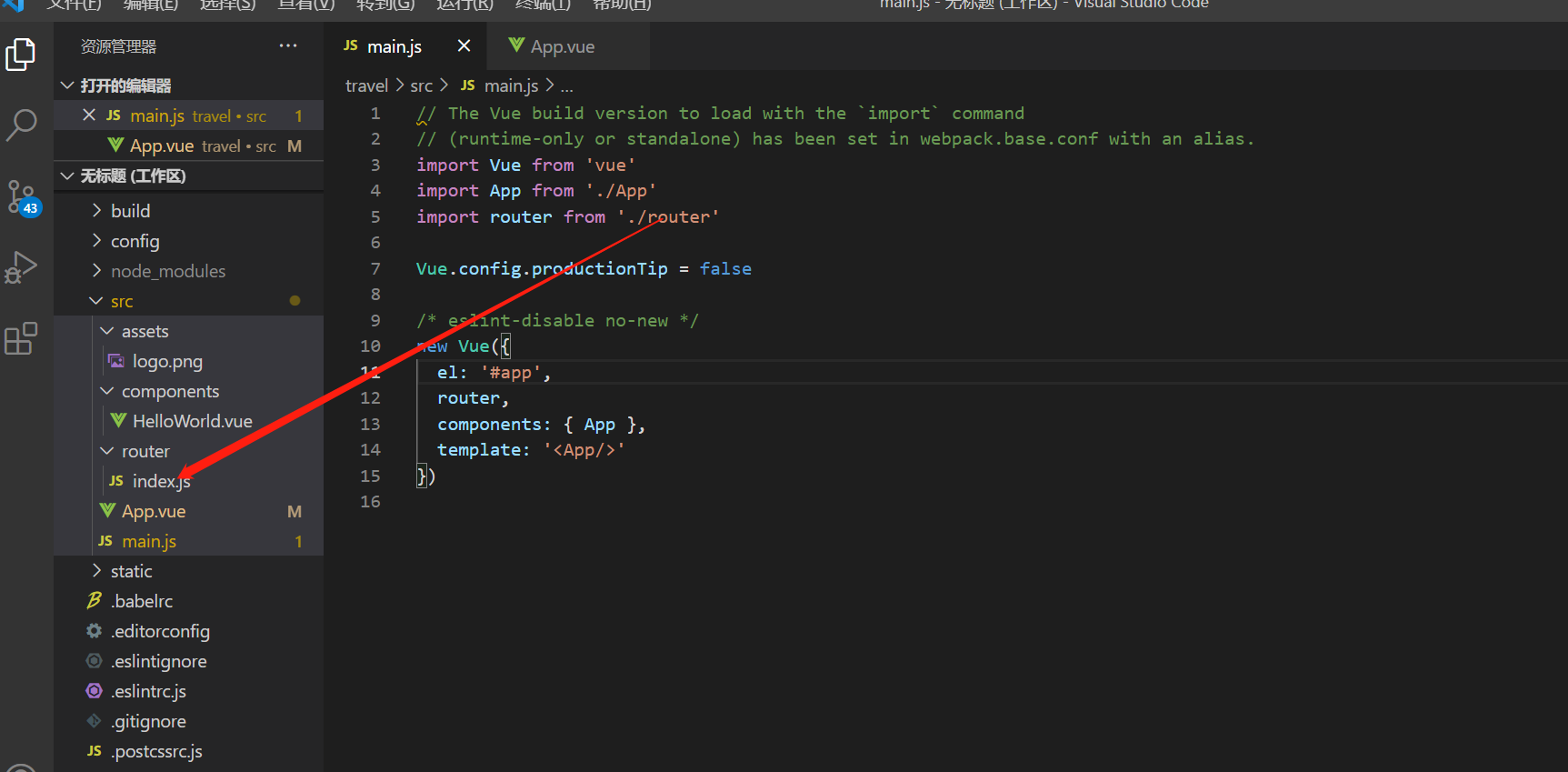Open the .editorconfig file
The image size is (1568, 772).
[188, 631]
